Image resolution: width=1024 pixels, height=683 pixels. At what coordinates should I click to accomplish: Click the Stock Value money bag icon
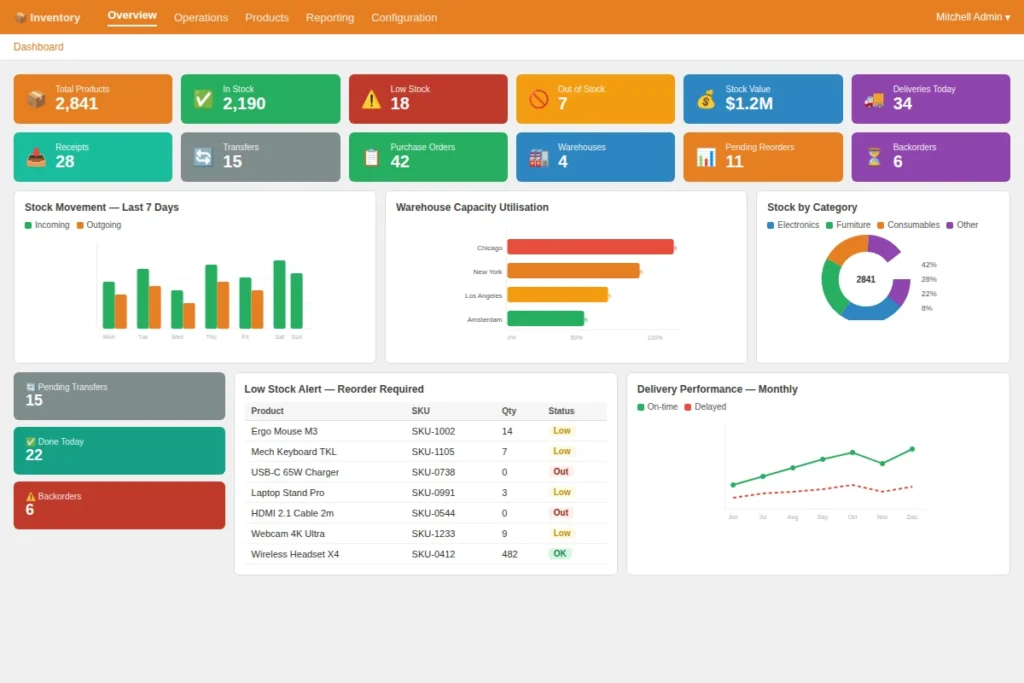pos(706,99)
